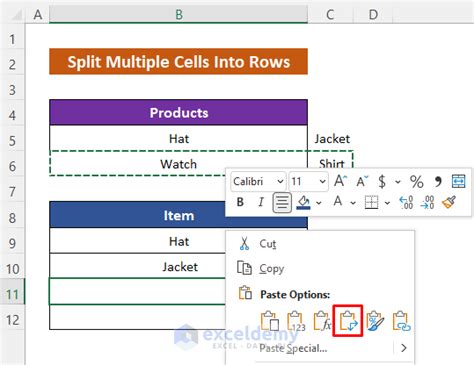Click the Hat cell in row 9
The width and height of the screenshot is (474, 365).
(137, 241)
